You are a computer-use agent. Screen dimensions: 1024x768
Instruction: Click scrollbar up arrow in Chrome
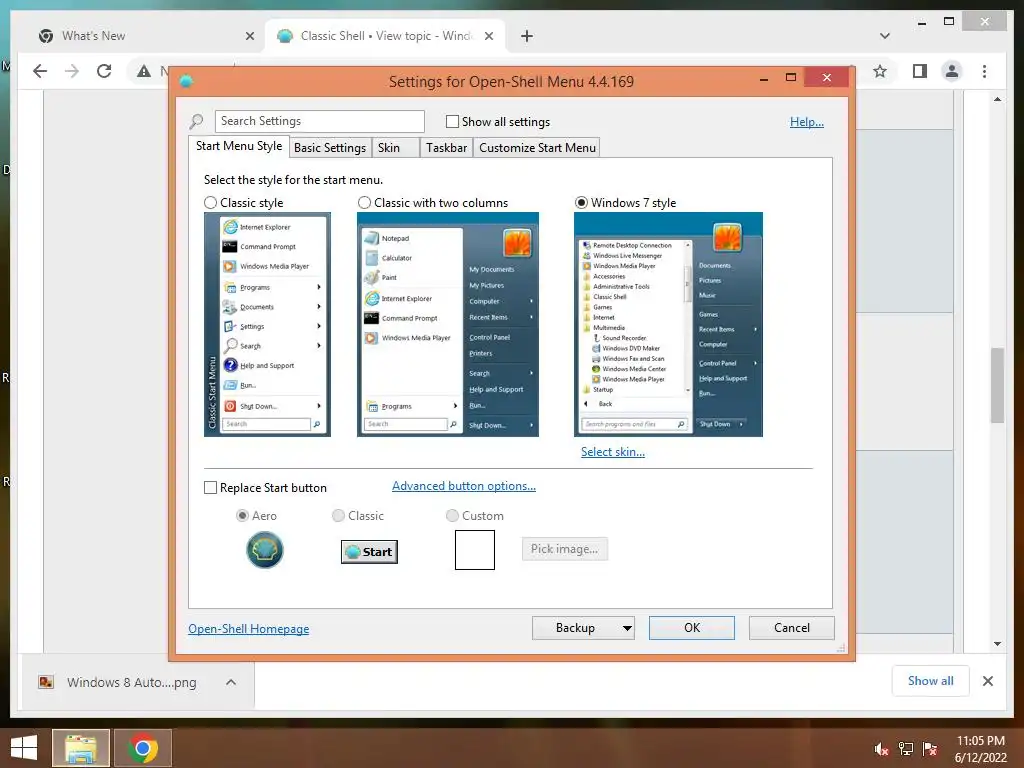[997, 99]
